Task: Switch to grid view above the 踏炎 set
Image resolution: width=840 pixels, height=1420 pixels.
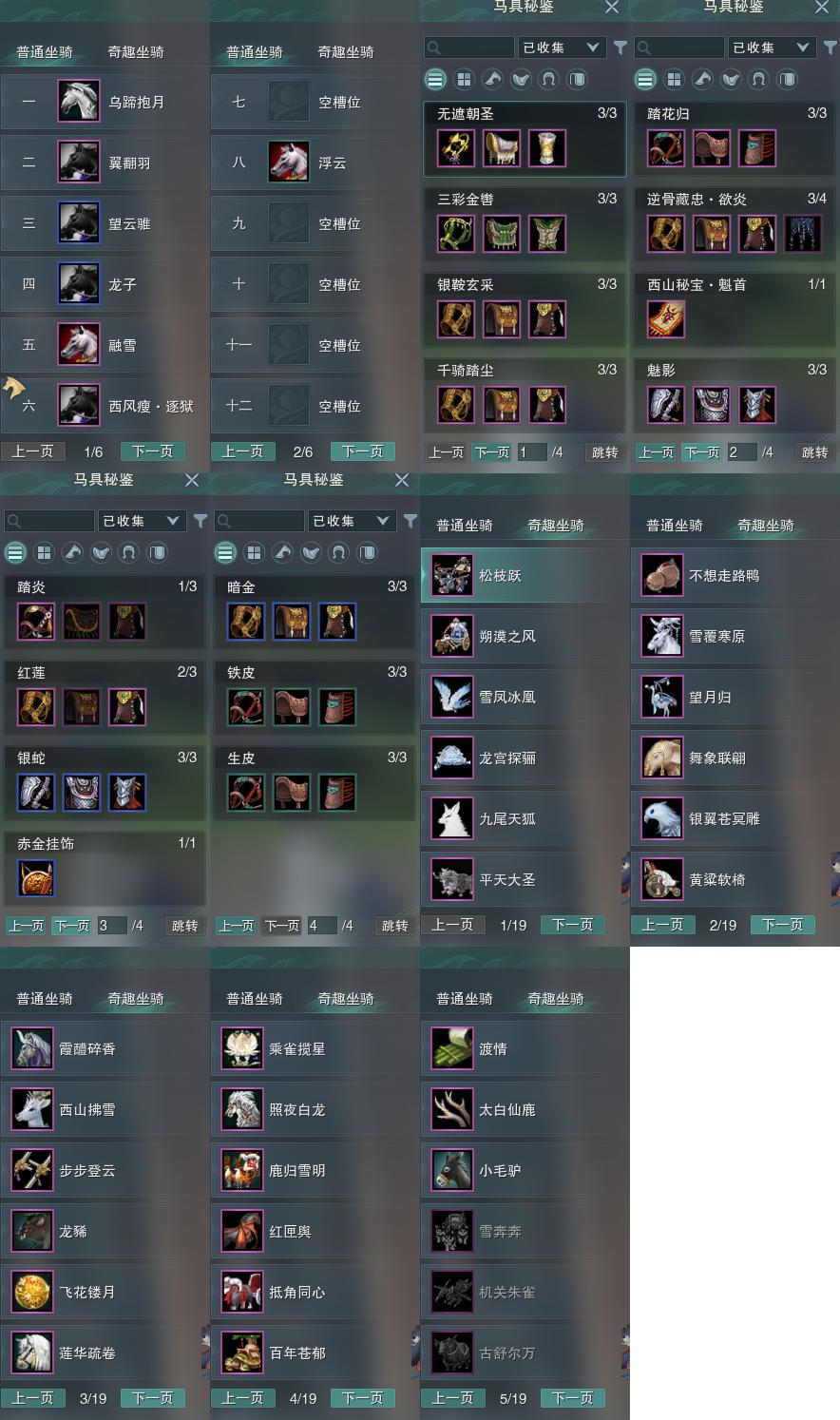Action: pyautogui.click(x=44, y=552)
